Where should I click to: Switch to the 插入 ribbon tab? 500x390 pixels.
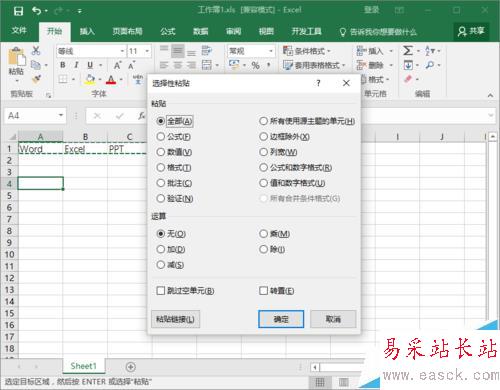pos(87,31)
